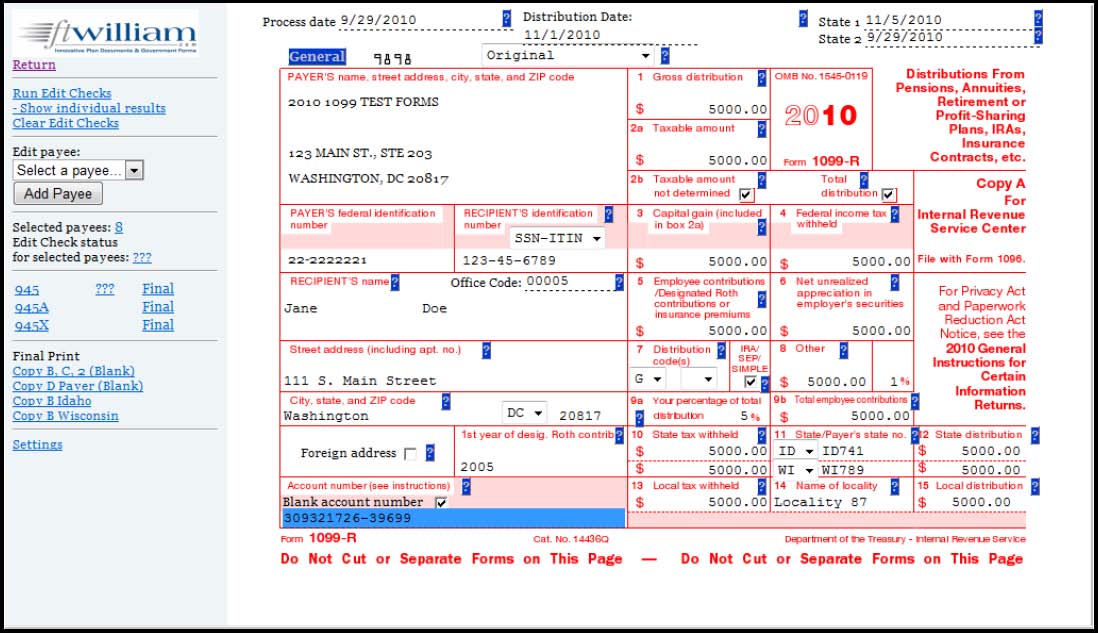Open help icon next to Recipient's name
Screen dimensions: 1098x633
395,283
